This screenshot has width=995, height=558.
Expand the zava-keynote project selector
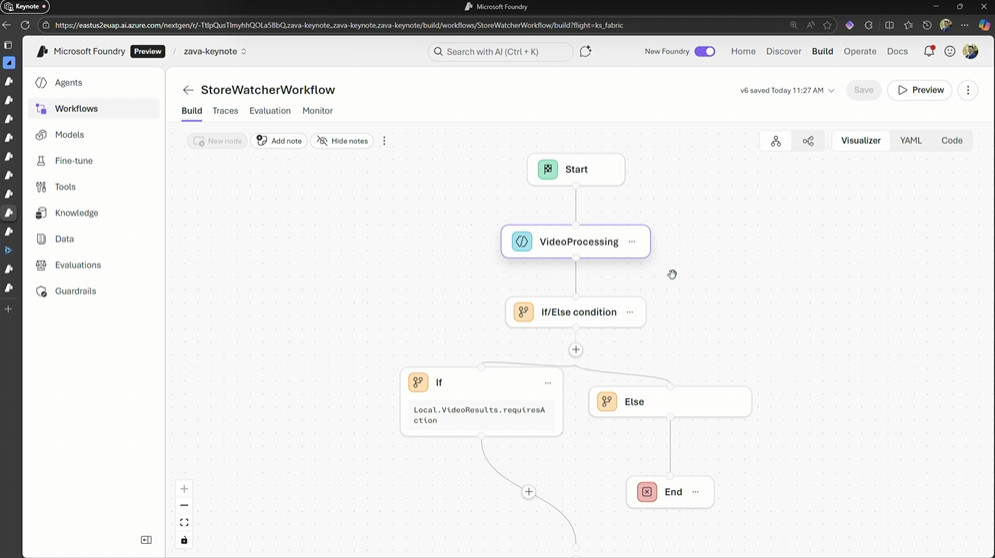215,51
